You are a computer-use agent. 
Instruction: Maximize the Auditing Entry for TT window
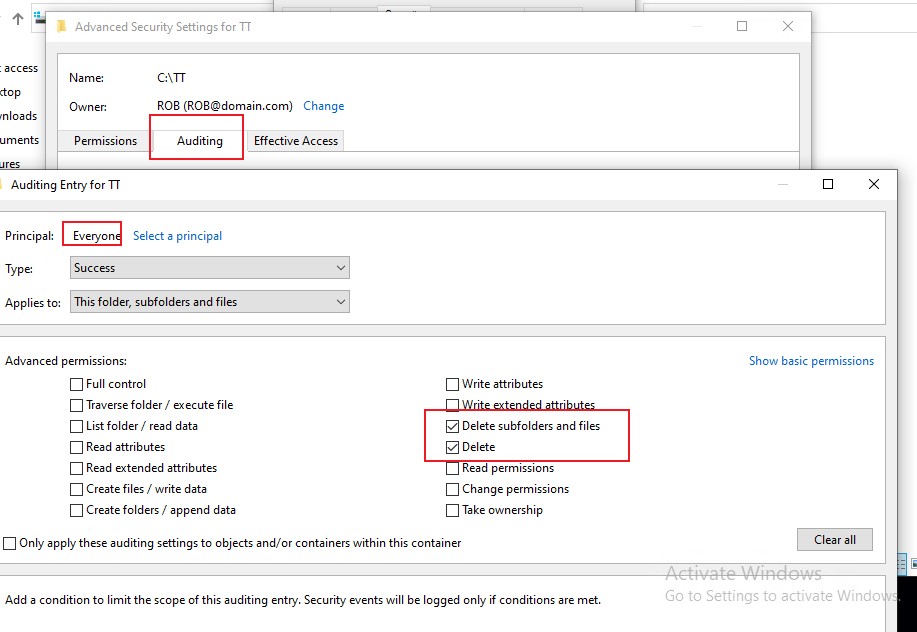828,184
